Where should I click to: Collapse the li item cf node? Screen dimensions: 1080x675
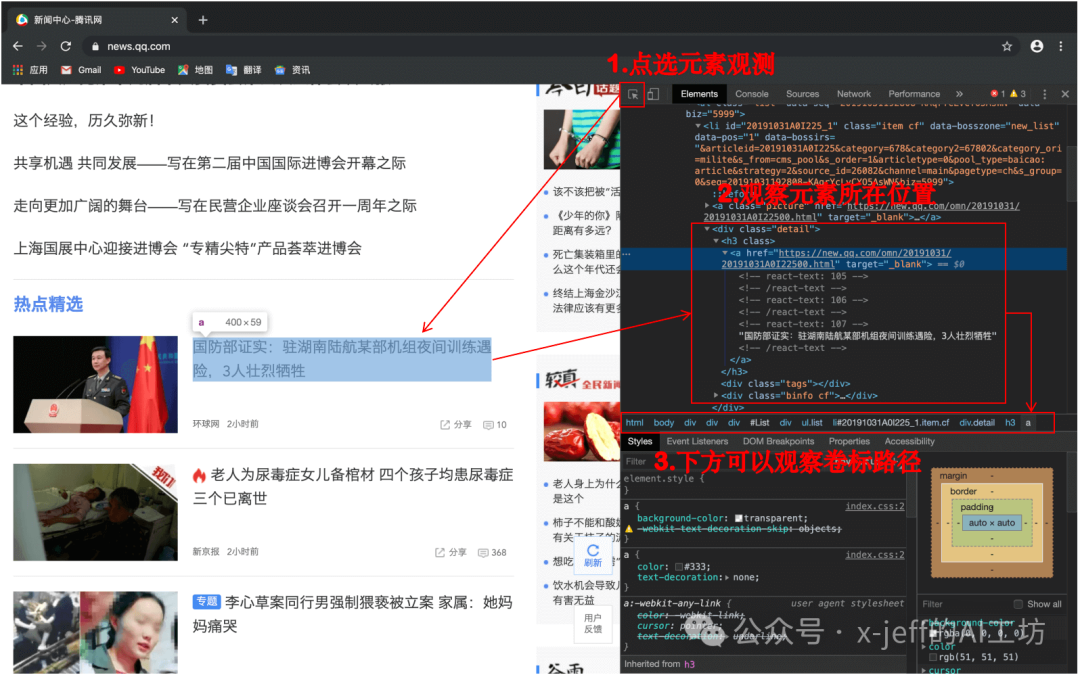coord(698,126)
